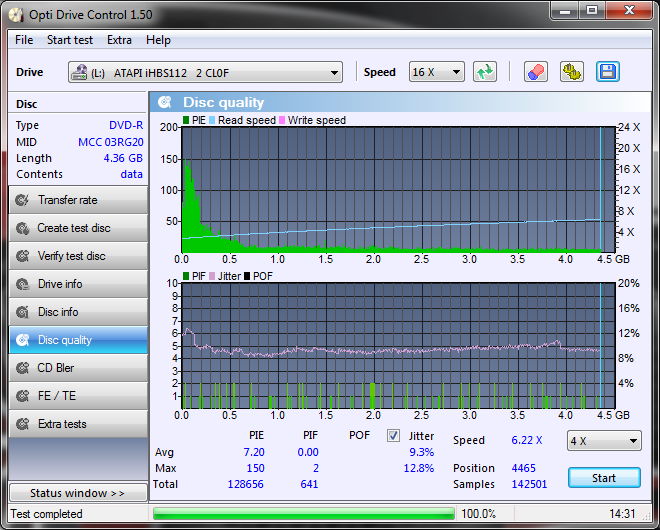Open the Start test menu
Viewport: 660px width, 530px height.
click(70, 40)
